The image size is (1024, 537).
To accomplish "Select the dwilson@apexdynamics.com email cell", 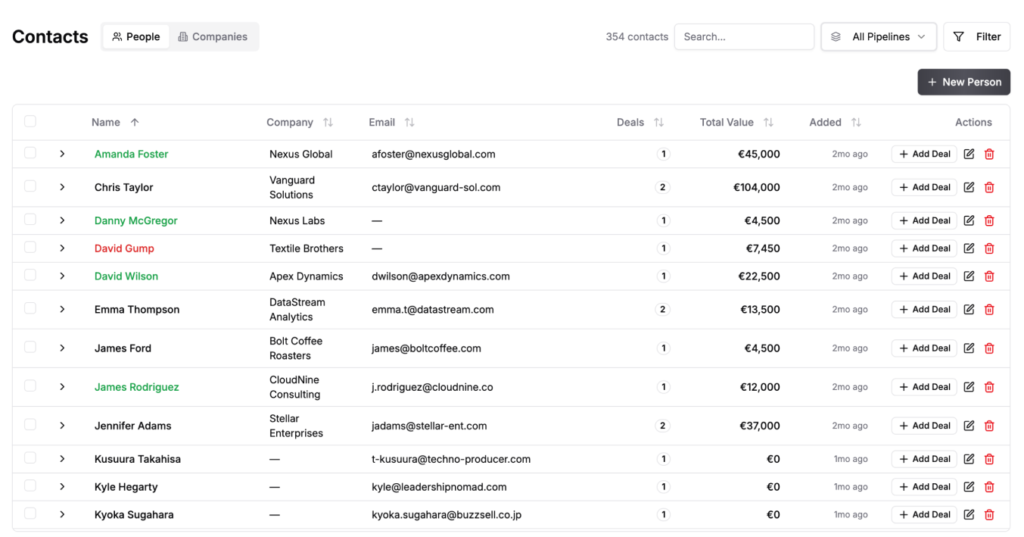I will click(x=441, y=276).
